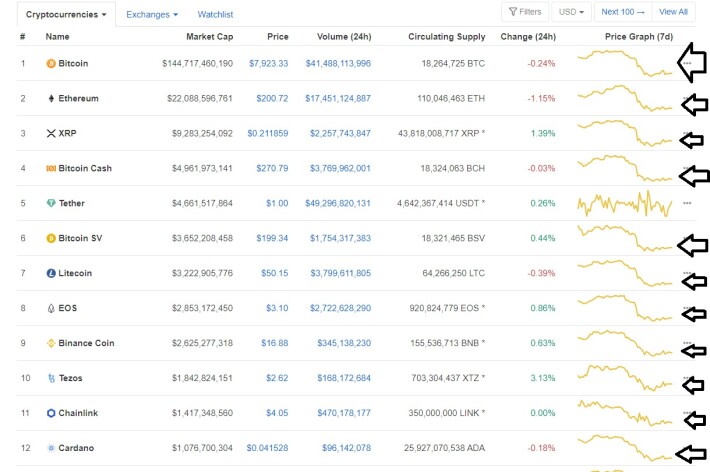Click Bitcoin volume $41,488,113,996
The image size is (710, 472).
338,63
